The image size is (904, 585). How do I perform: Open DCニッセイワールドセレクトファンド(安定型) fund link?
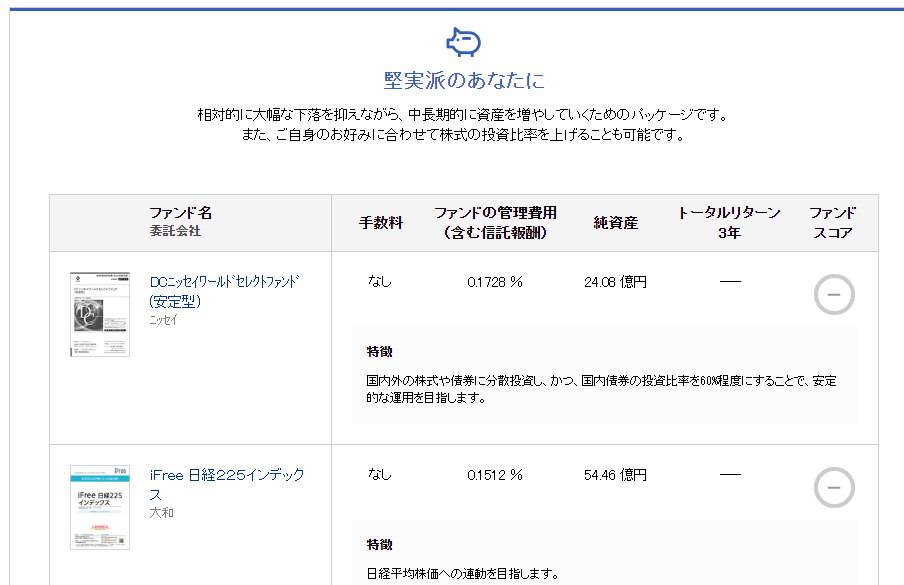click(224, 292)
